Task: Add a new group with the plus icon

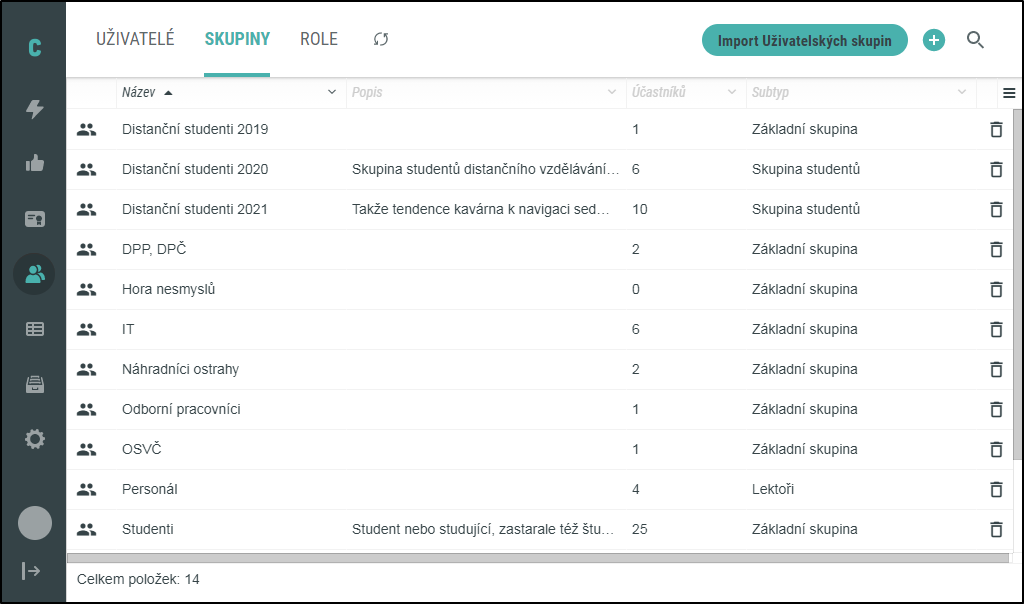Action: [934, 40]
